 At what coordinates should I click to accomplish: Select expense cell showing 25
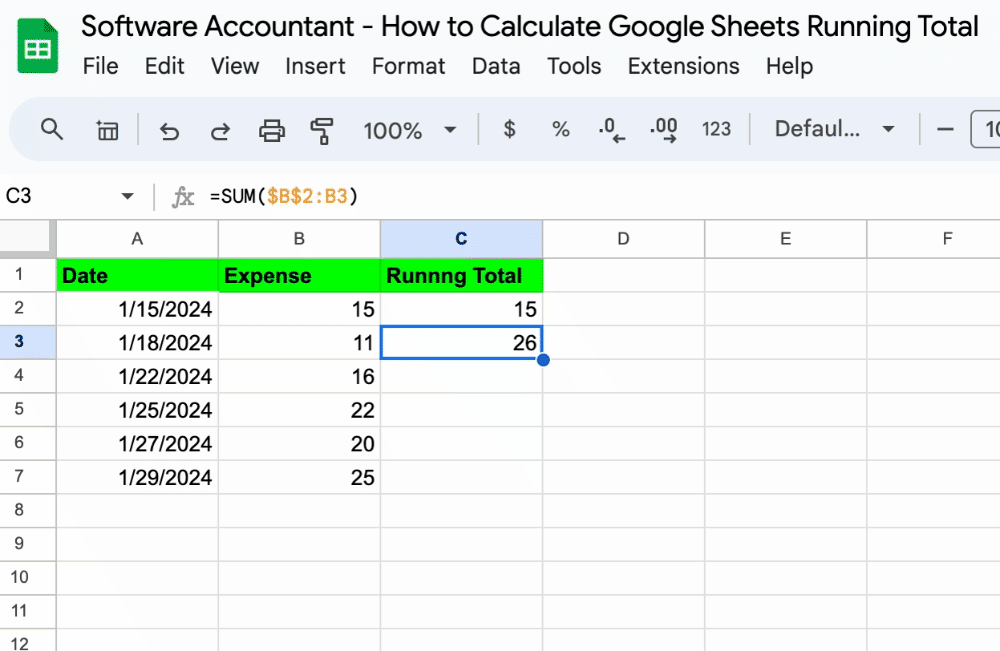point(299,478)
